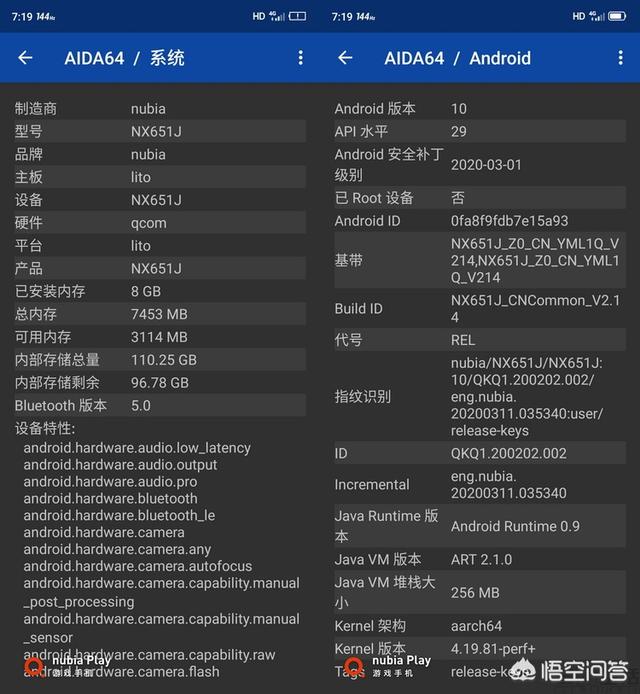Select android.hardware.bluetooth_le entry

point(120,515)
